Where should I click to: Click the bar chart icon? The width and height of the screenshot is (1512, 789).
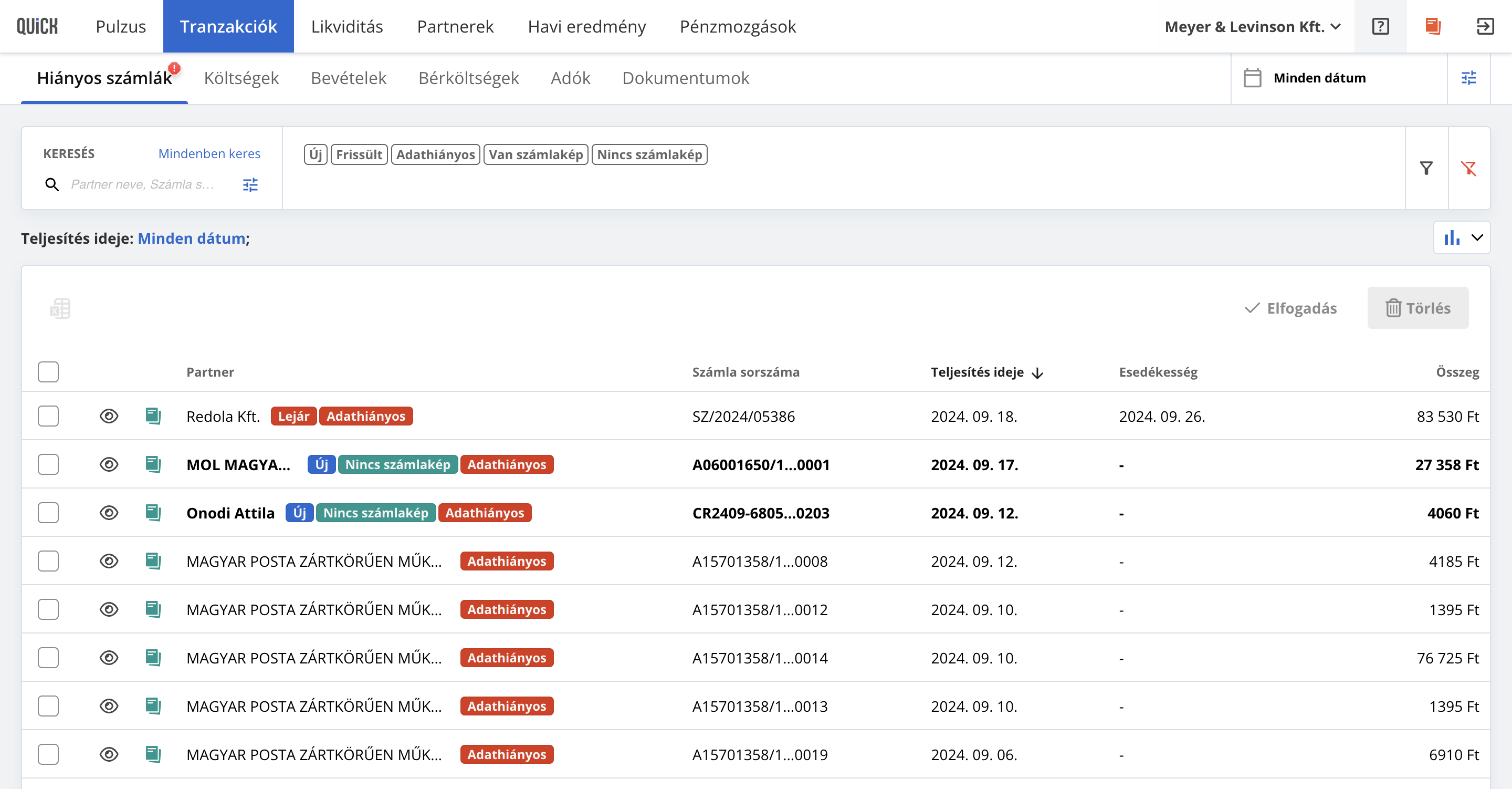pyautogui.click(x=1452, y=237)
